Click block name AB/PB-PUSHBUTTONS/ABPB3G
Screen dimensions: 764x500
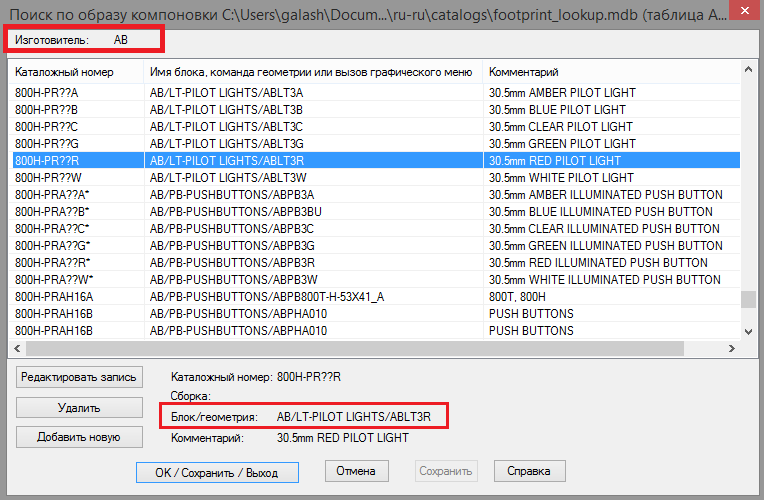pyautogui.click(x=232, y=246)
